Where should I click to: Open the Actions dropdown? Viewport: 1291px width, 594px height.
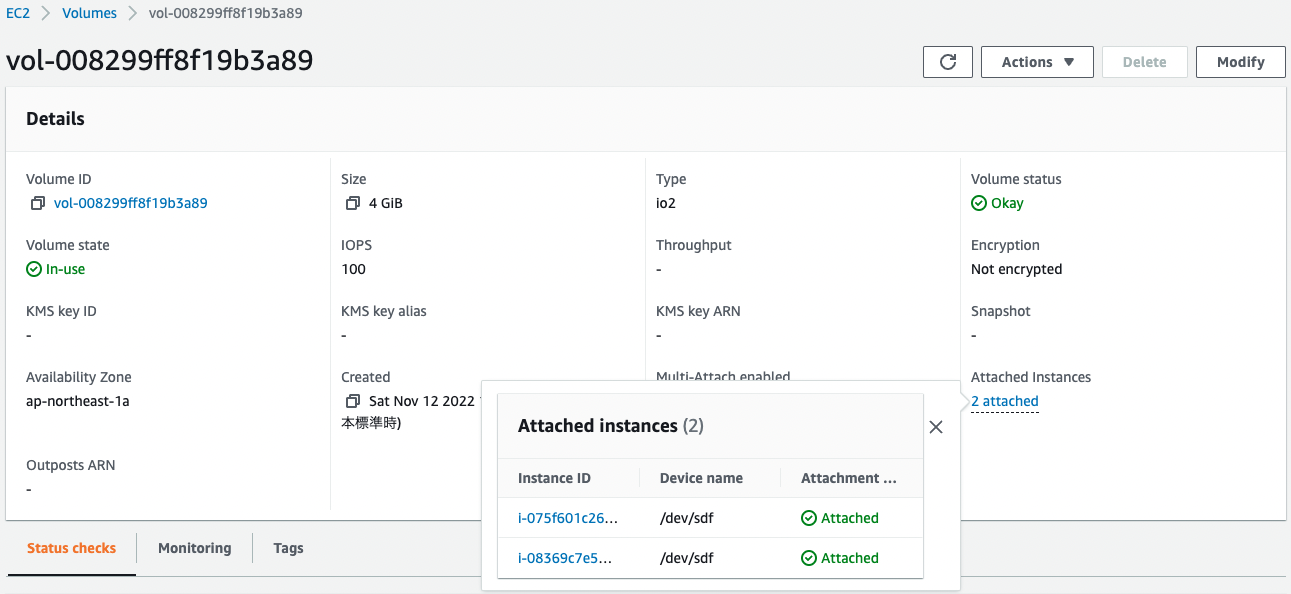click(x=1037, y=61)
